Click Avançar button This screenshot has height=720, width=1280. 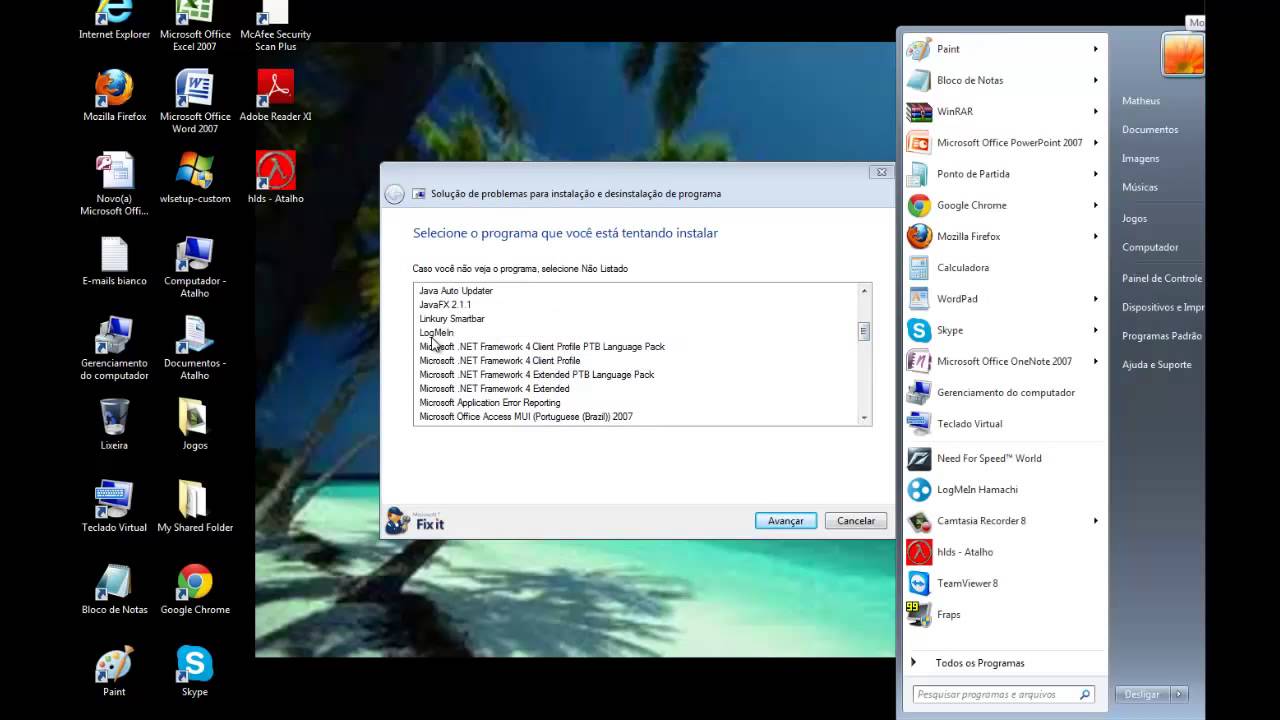[786, 521]
